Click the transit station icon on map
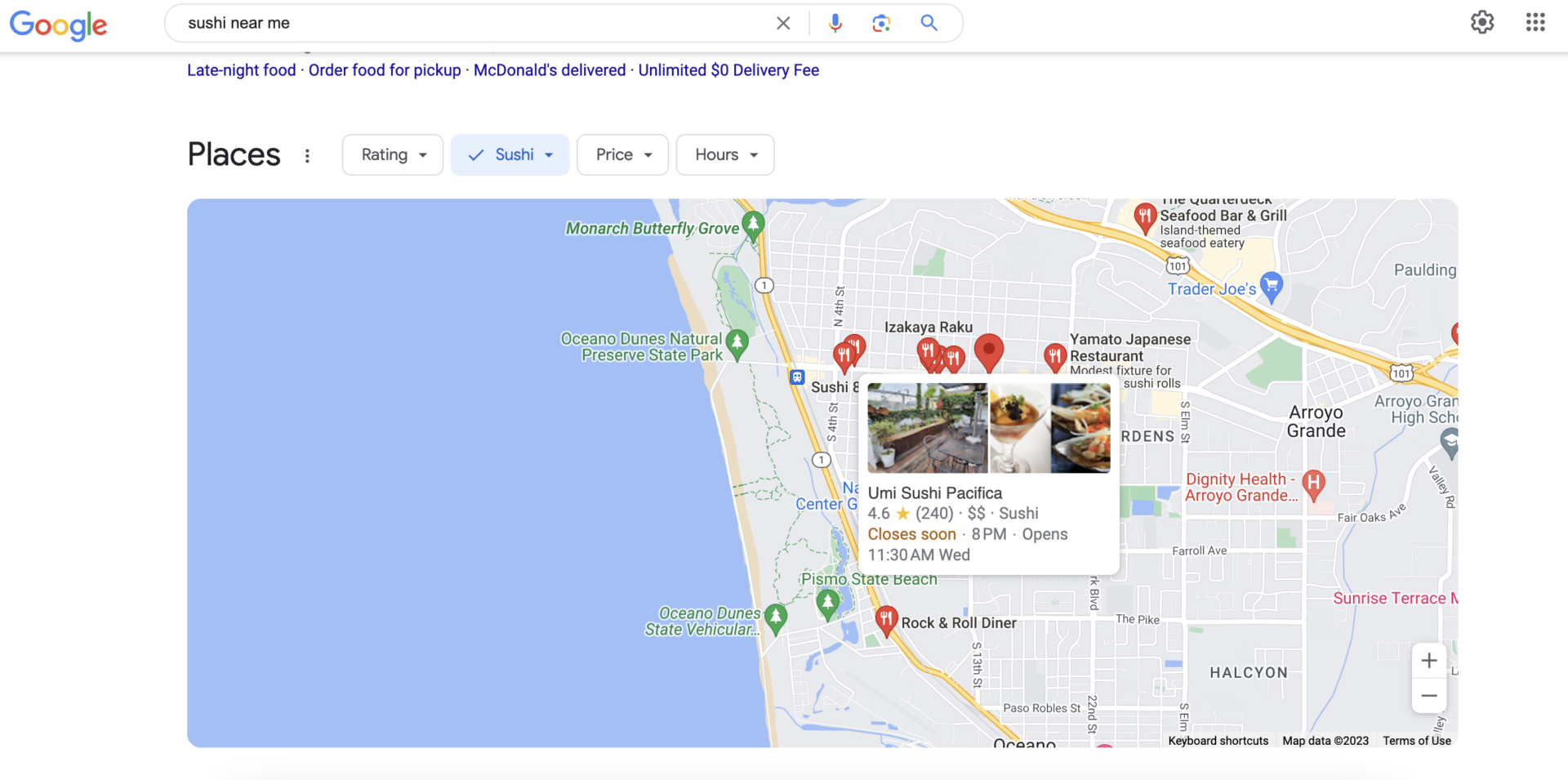The image size is (1568, 780). [x=796, y=377]
